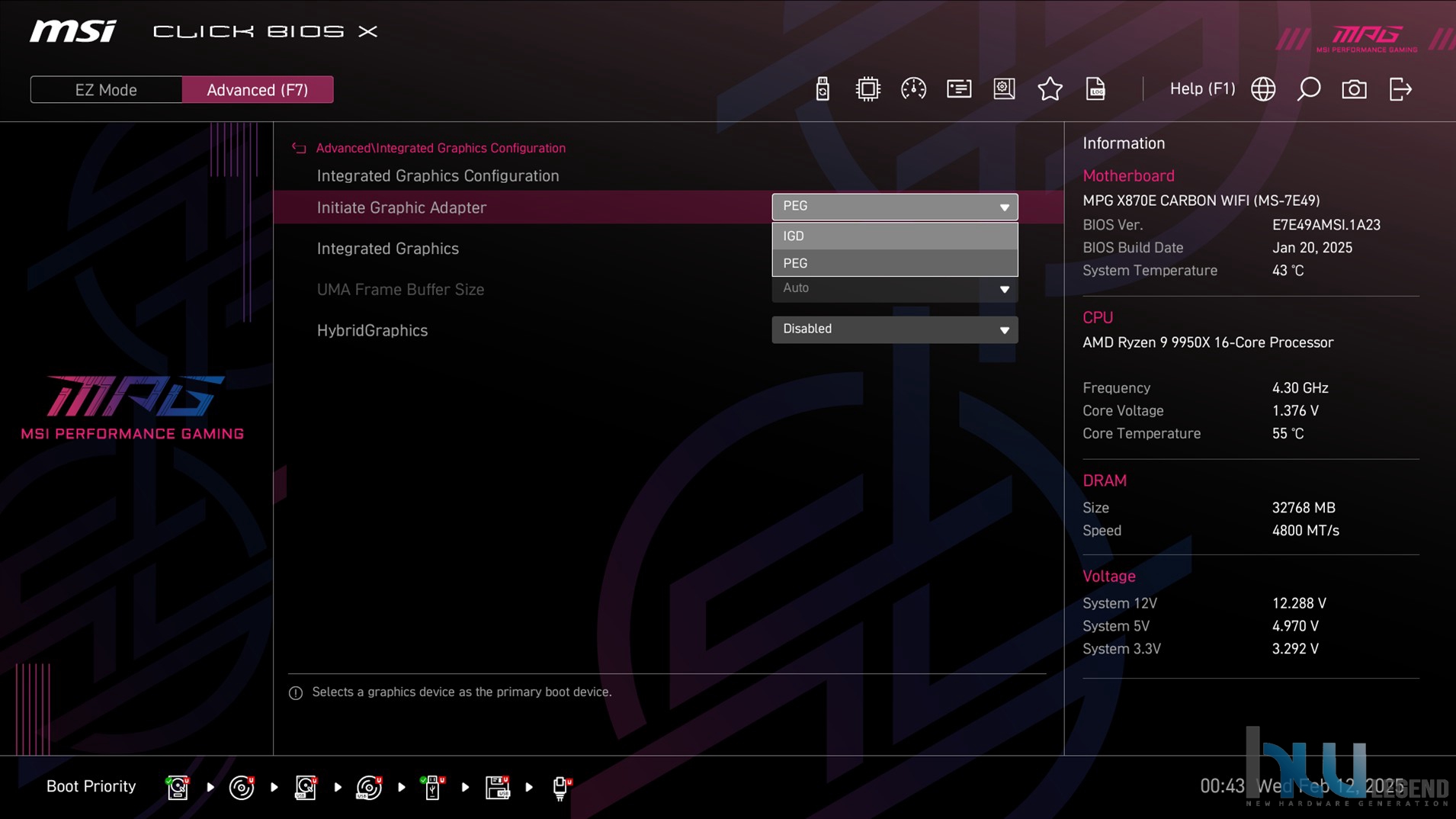Open the language globe icon

tap(1263, 89)
